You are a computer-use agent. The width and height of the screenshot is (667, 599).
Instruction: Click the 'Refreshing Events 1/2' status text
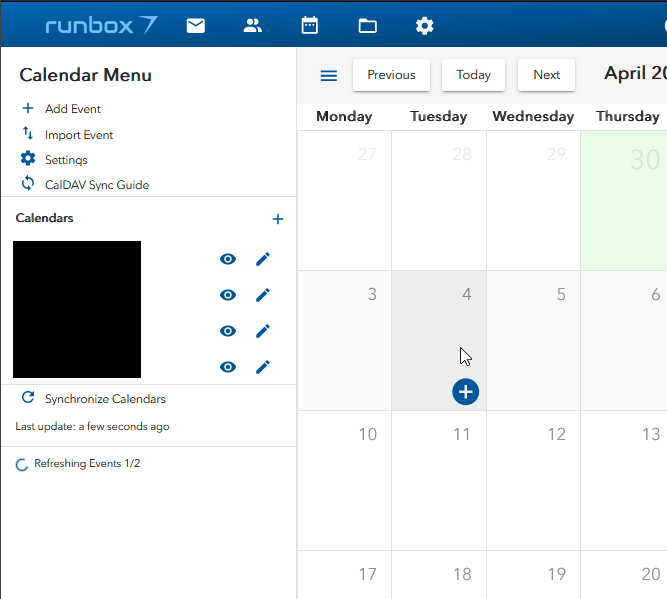click(87, 463)
